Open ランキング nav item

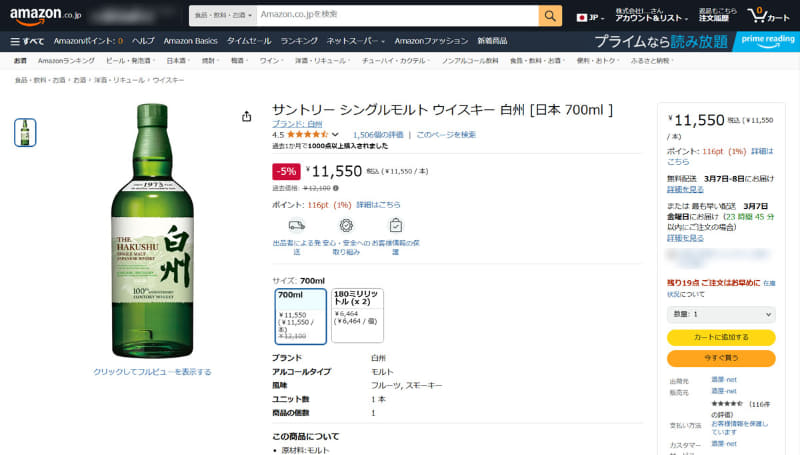299,41
